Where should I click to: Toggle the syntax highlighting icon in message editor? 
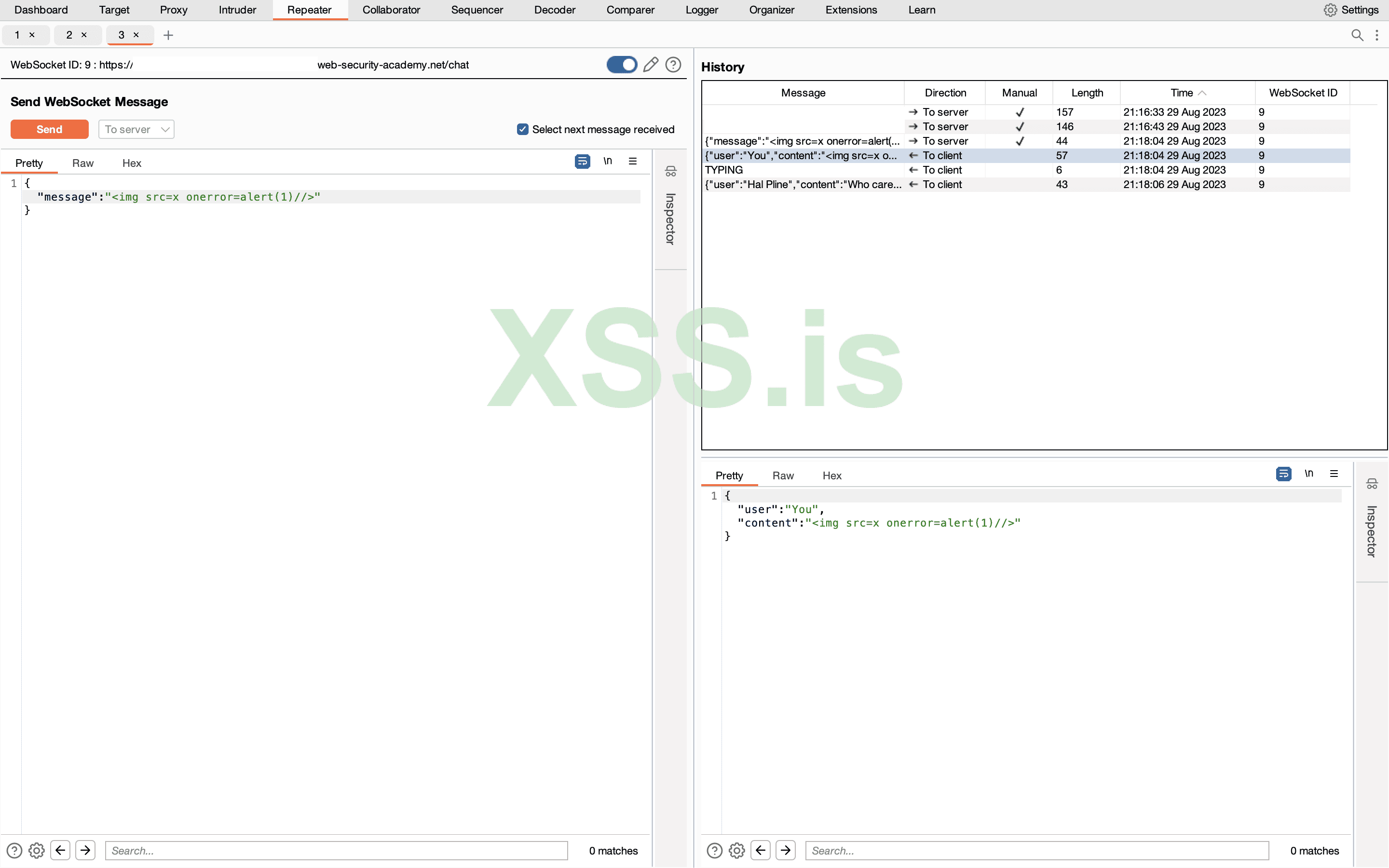coord(582,162)
